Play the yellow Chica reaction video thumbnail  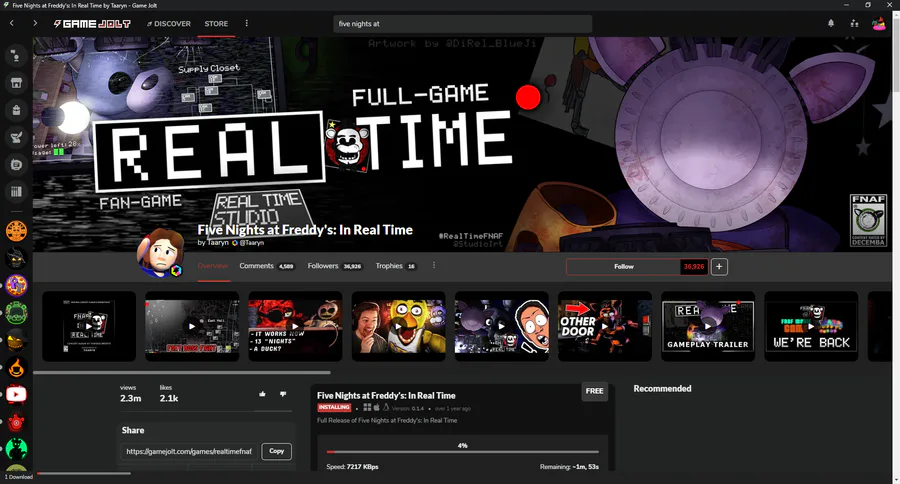(398, 326)
